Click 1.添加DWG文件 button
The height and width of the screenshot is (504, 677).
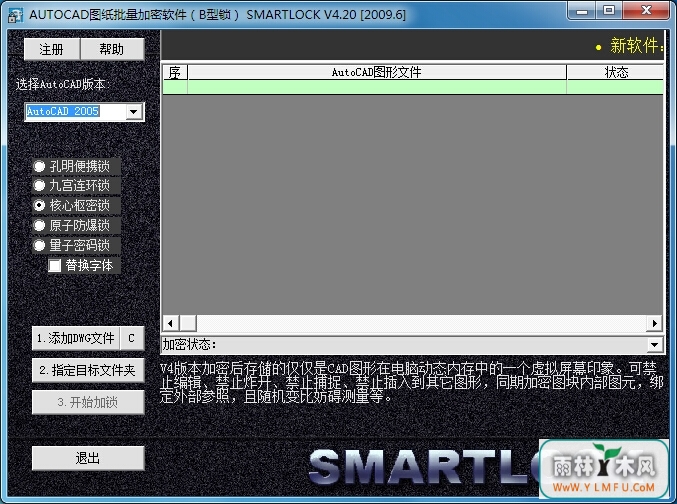(x=76, y=338)
